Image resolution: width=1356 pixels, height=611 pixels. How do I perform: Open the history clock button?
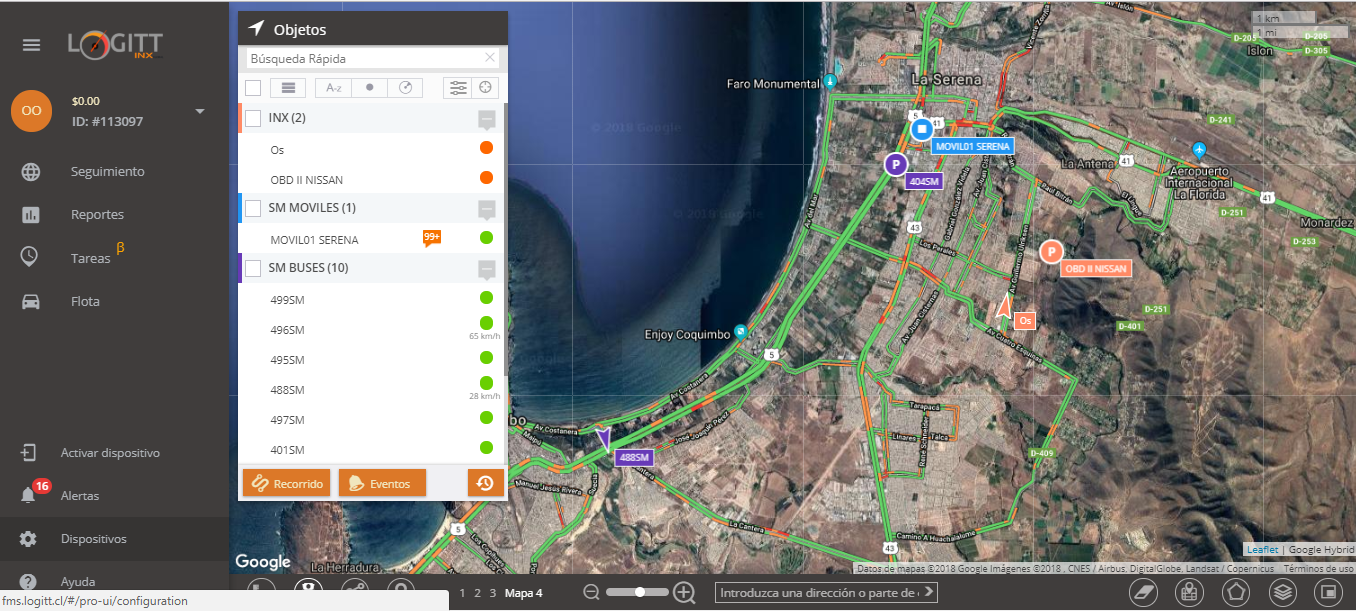click(485, 483)
